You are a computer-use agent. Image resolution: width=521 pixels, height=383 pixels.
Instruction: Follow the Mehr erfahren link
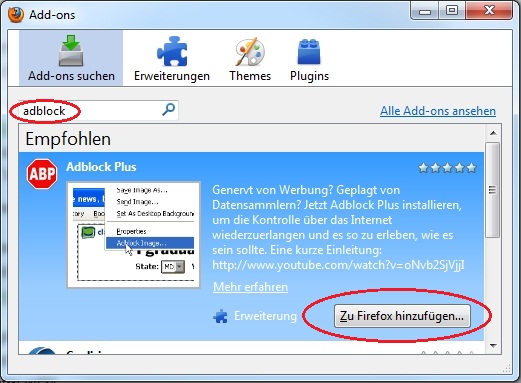[x=250, y=287]
